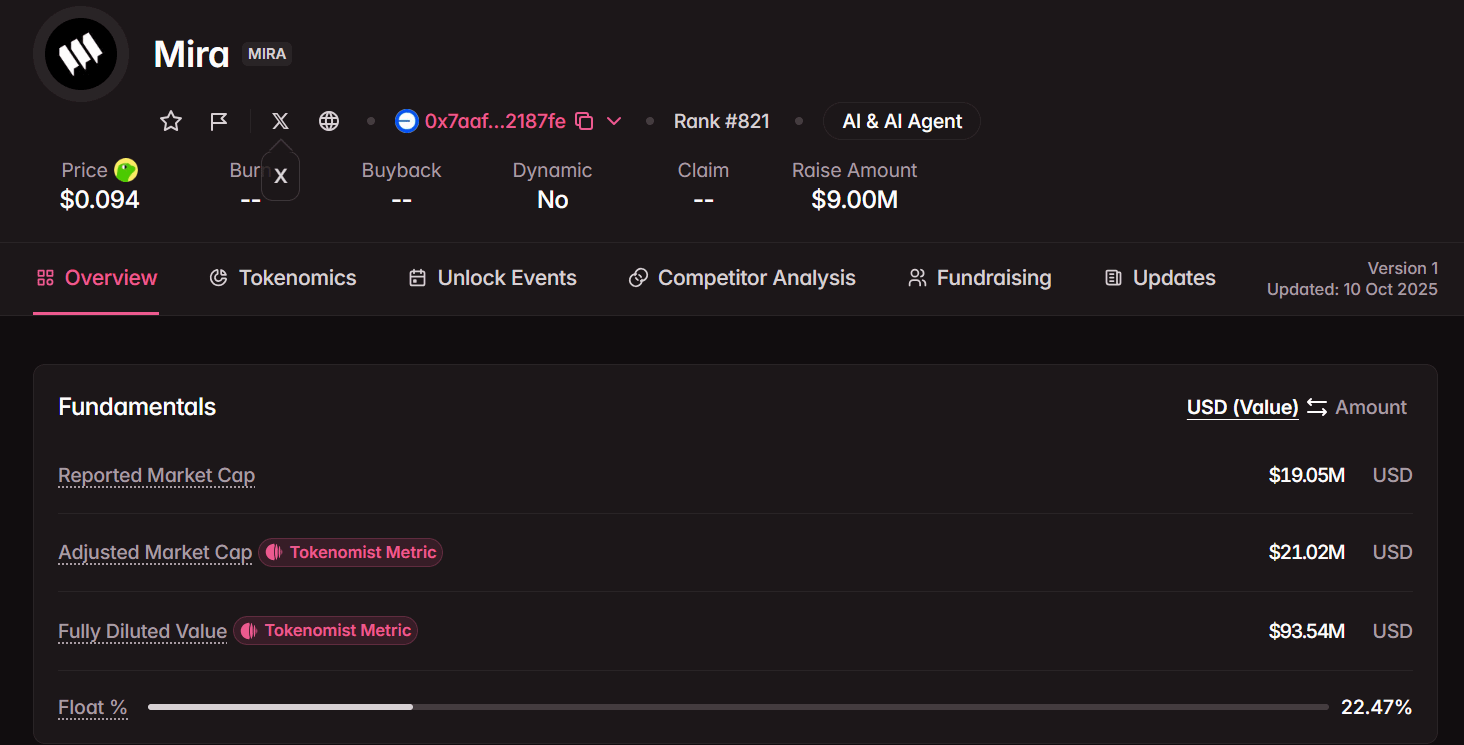Open the Unlock Events tab
Viewport: 1464px width, 745px height.
click(492, 278)
